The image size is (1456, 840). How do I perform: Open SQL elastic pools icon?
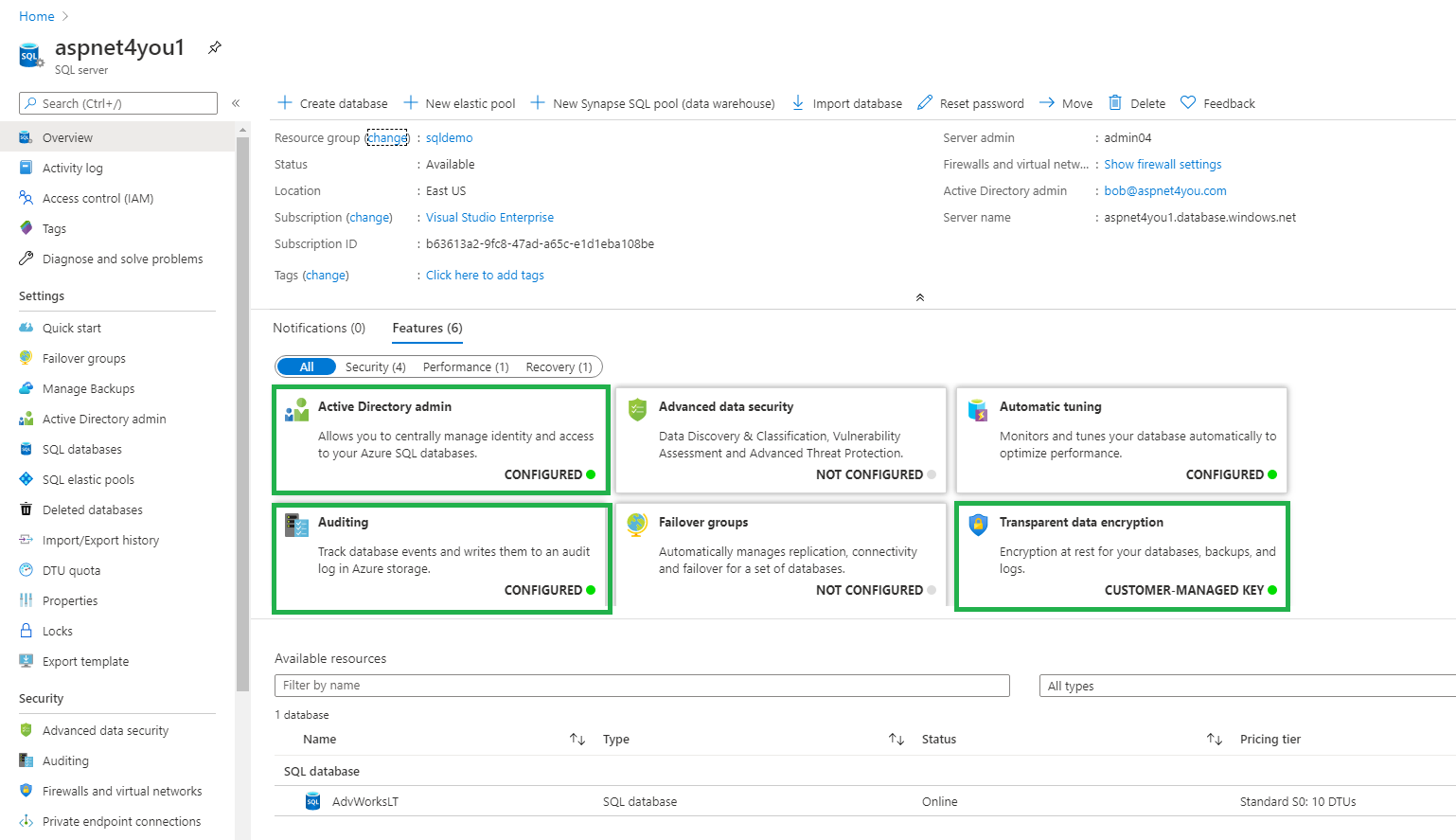26,479
